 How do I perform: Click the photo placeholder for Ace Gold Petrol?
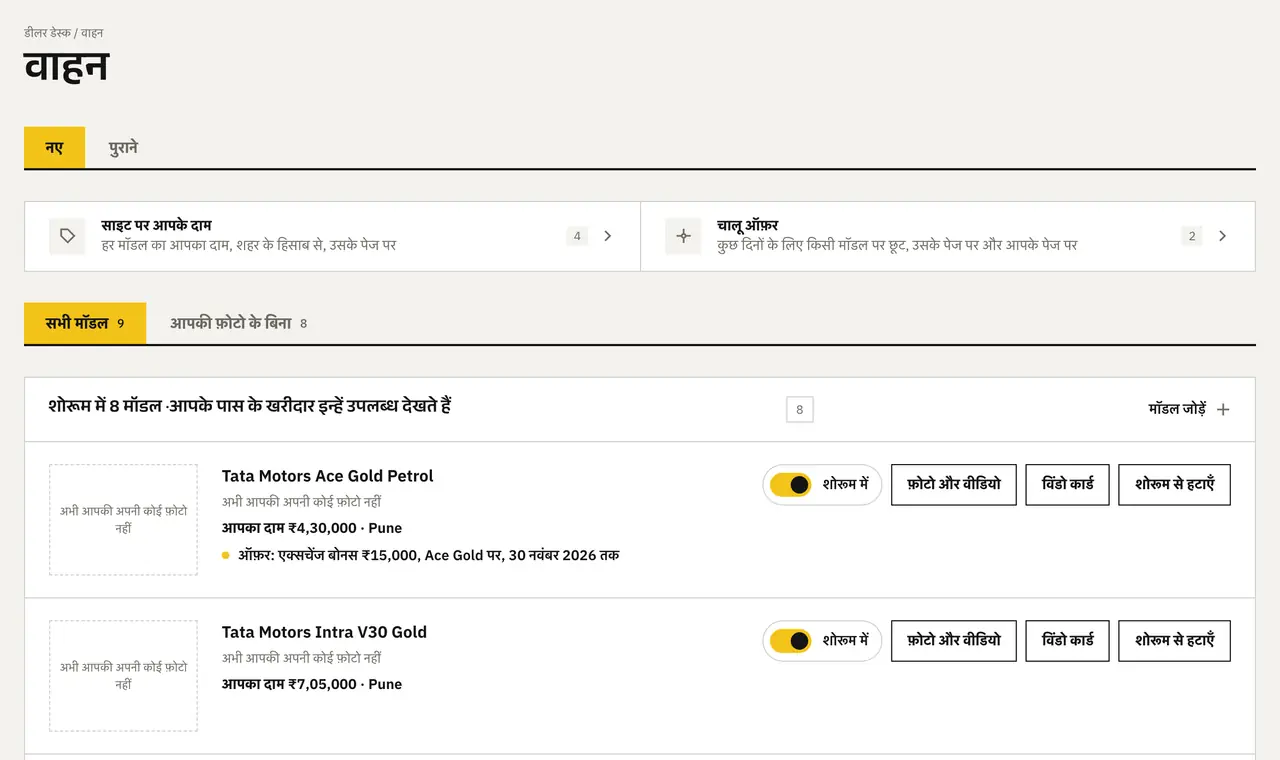pos(123,519)
